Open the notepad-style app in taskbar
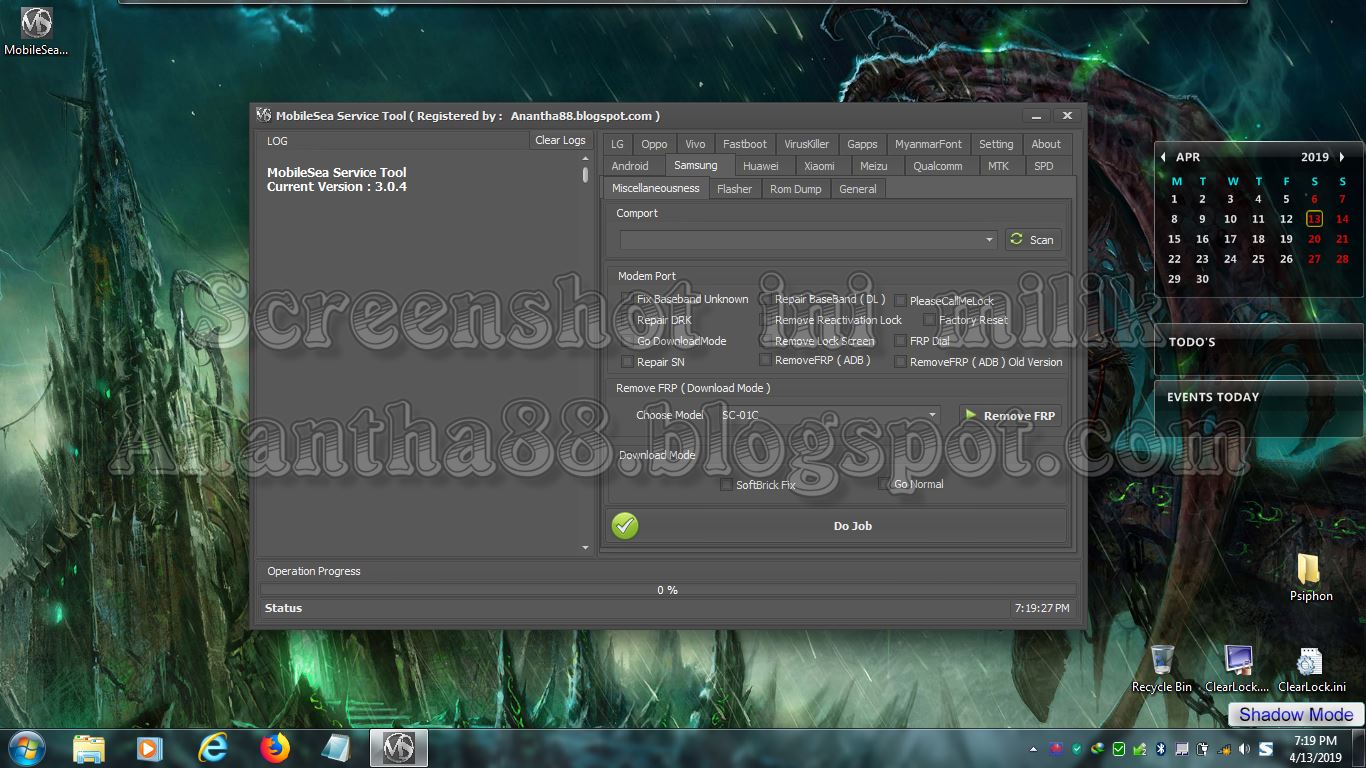This screenshot has width=1366, height=768. click(x=336, y=748)
